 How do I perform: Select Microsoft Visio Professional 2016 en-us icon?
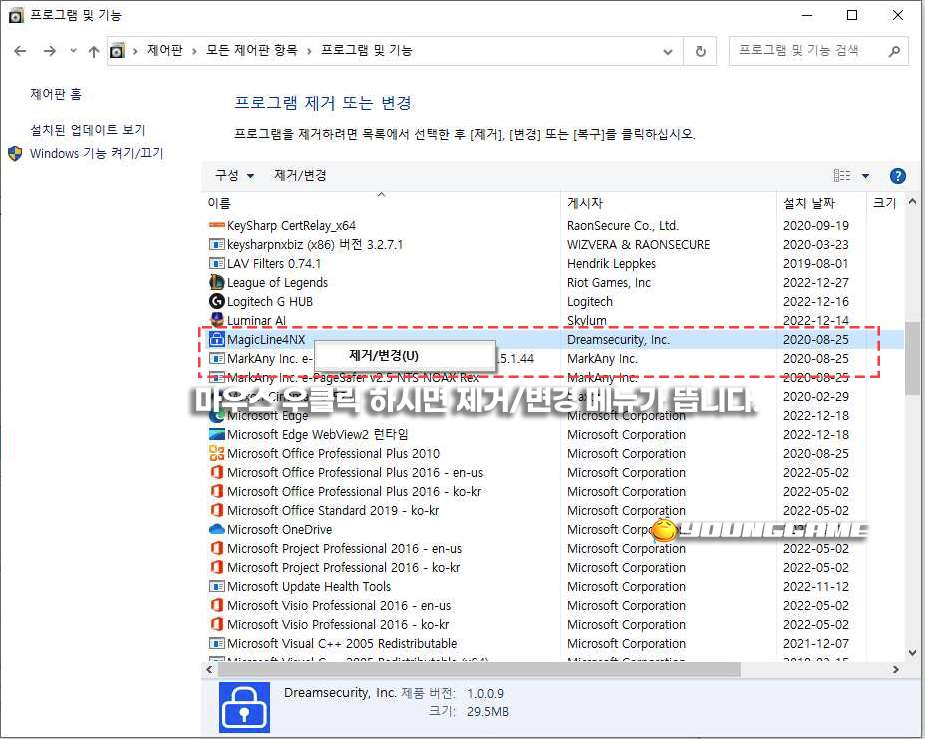click(x=217, y=605)
